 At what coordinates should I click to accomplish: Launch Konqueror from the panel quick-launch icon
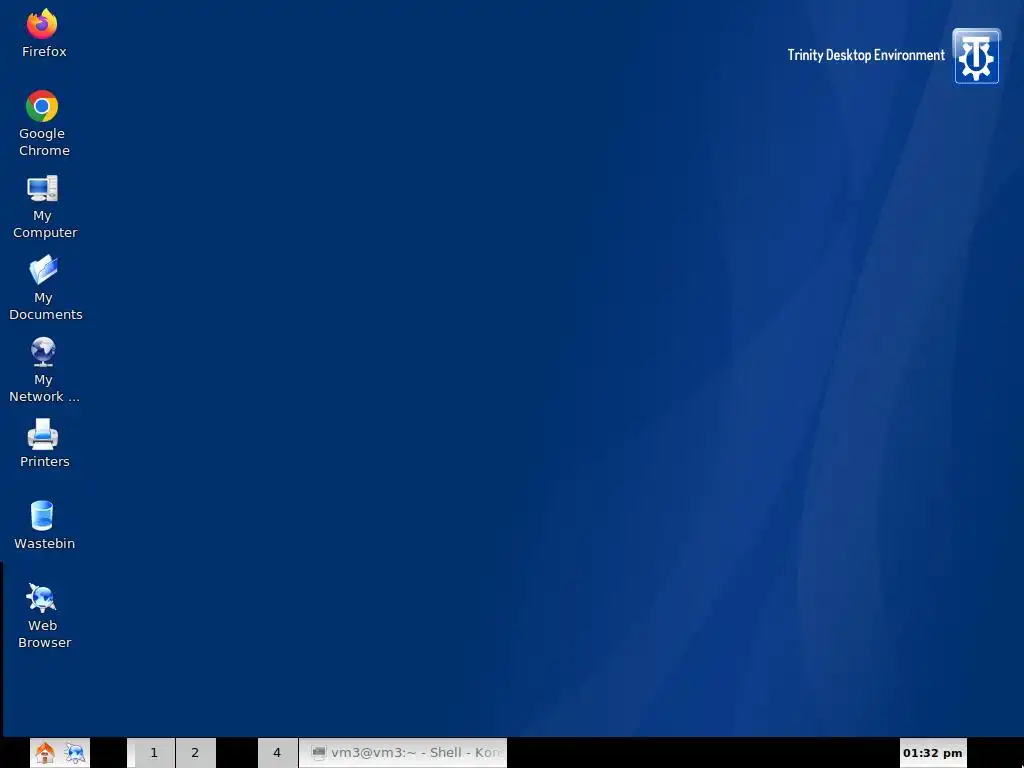tap(74, 753)
